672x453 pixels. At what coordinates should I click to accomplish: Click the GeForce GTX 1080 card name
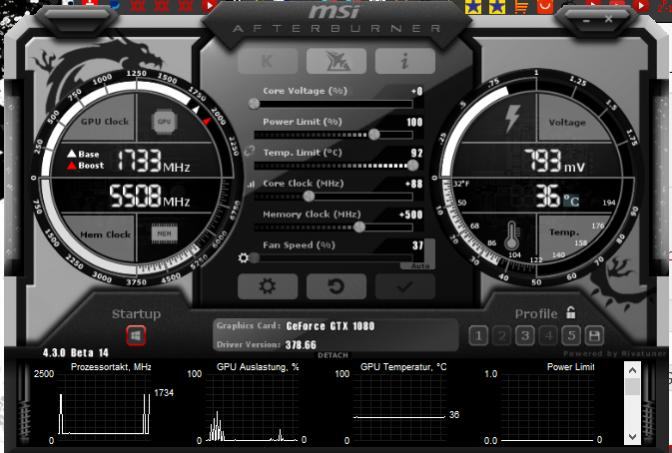tap(330, 326)
